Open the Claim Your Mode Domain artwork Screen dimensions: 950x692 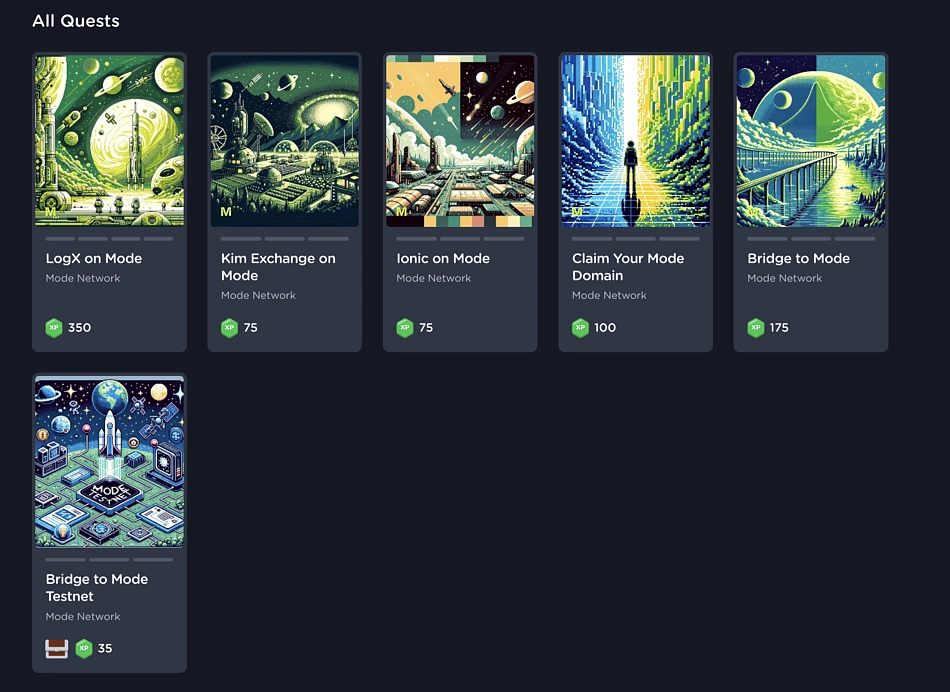[636, 141]
